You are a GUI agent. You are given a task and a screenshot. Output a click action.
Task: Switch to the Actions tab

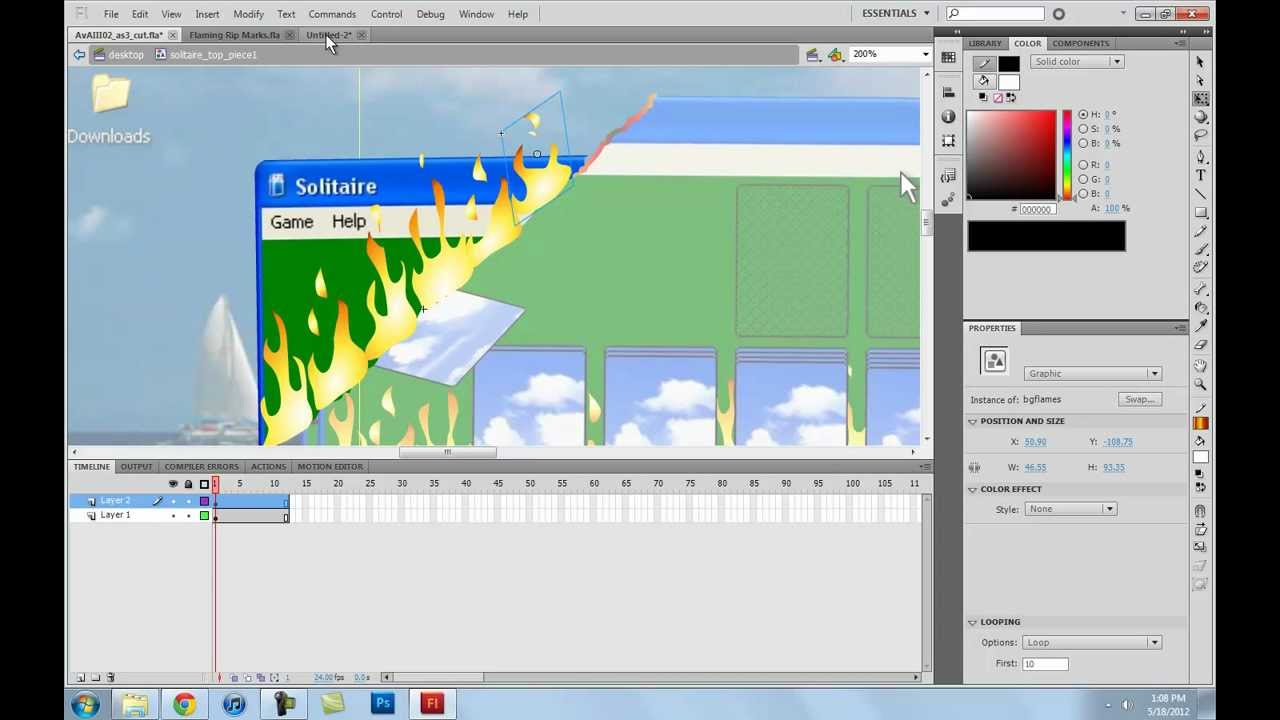(x=268, y=467)
